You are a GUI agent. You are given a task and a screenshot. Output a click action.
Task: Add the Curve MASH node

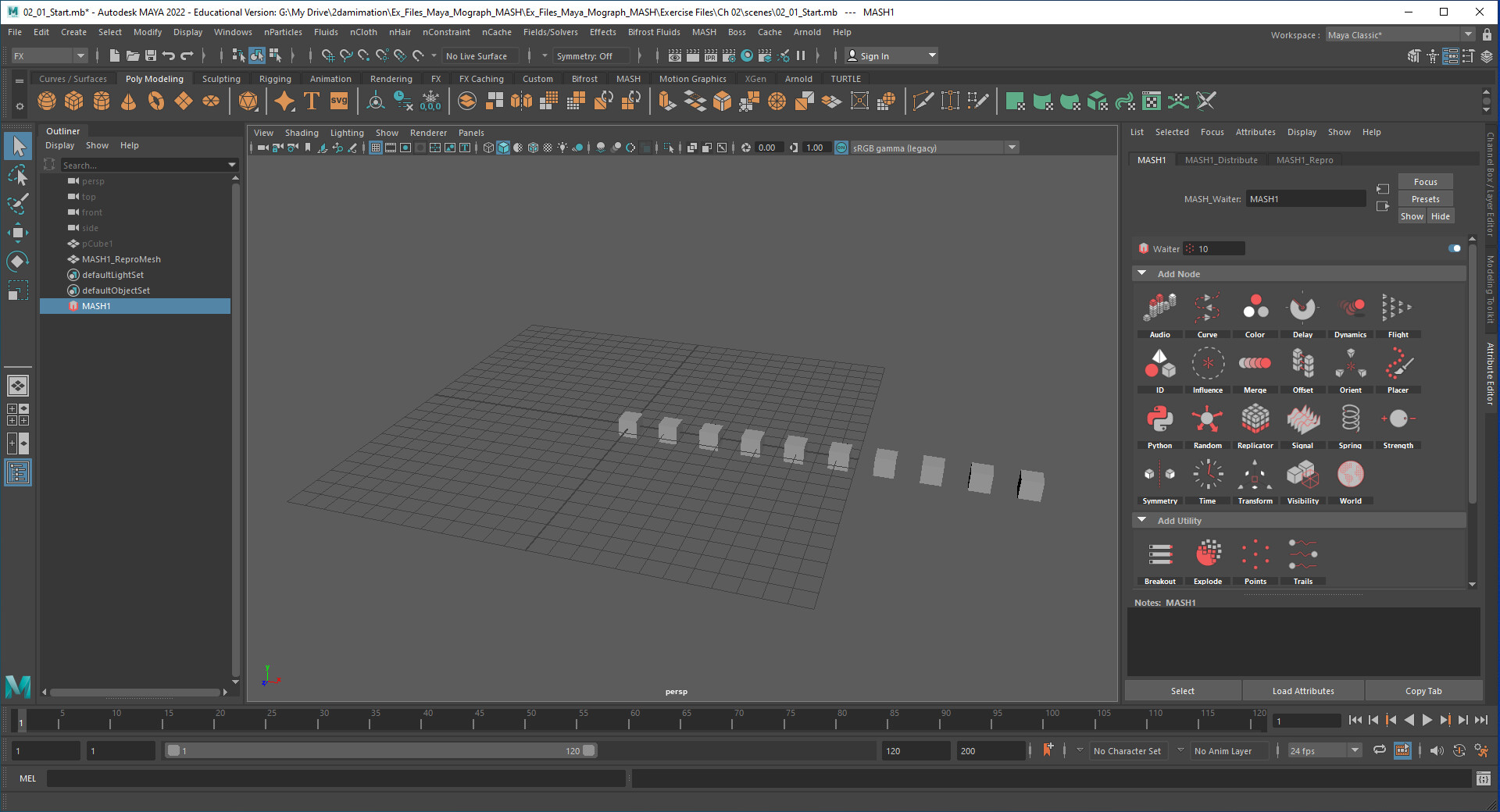pos(1207,309)
